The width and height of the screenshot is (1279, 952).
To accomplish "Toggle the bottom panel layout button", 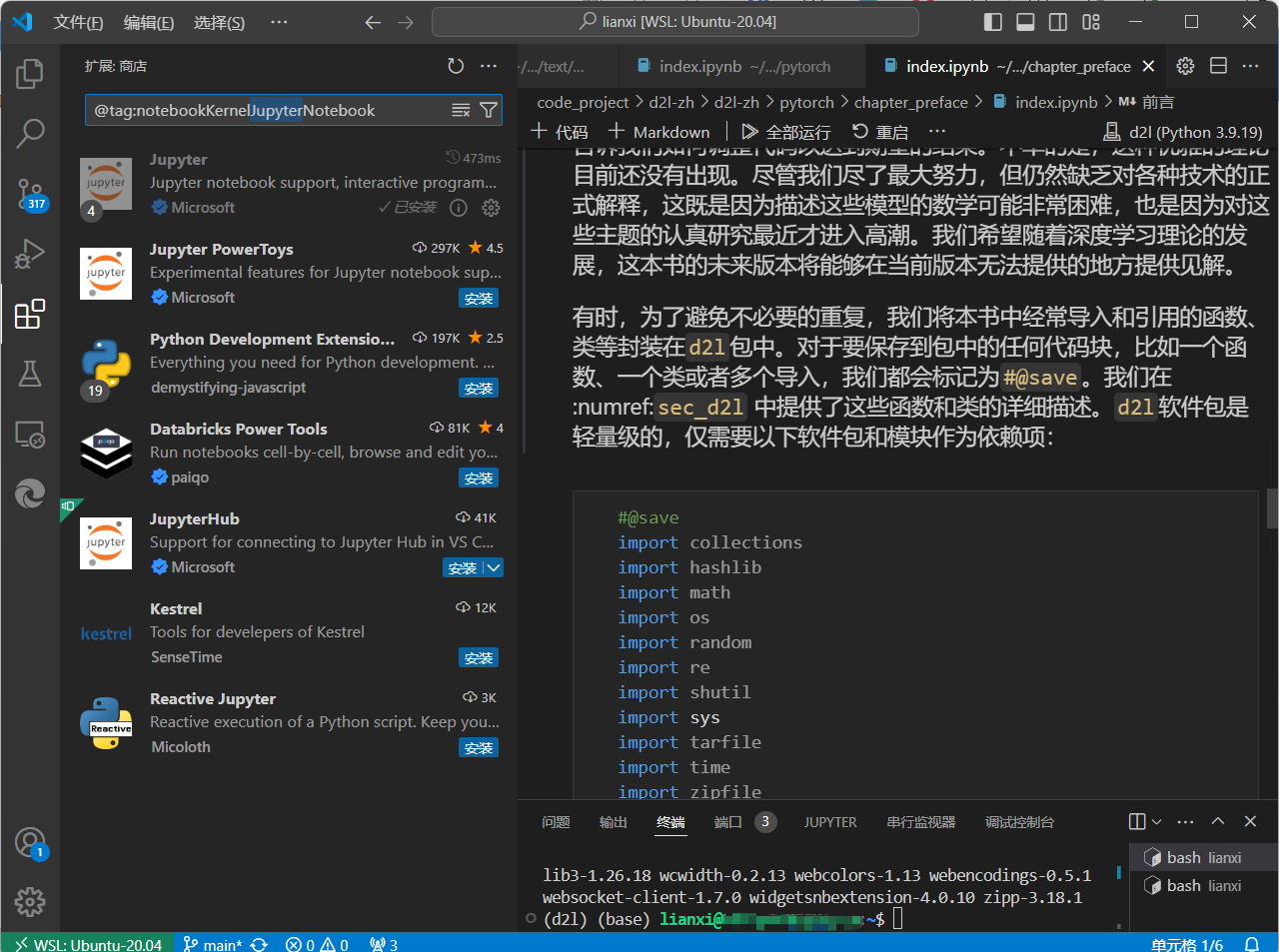I will pyautogui.click(x=1025, y=22).
